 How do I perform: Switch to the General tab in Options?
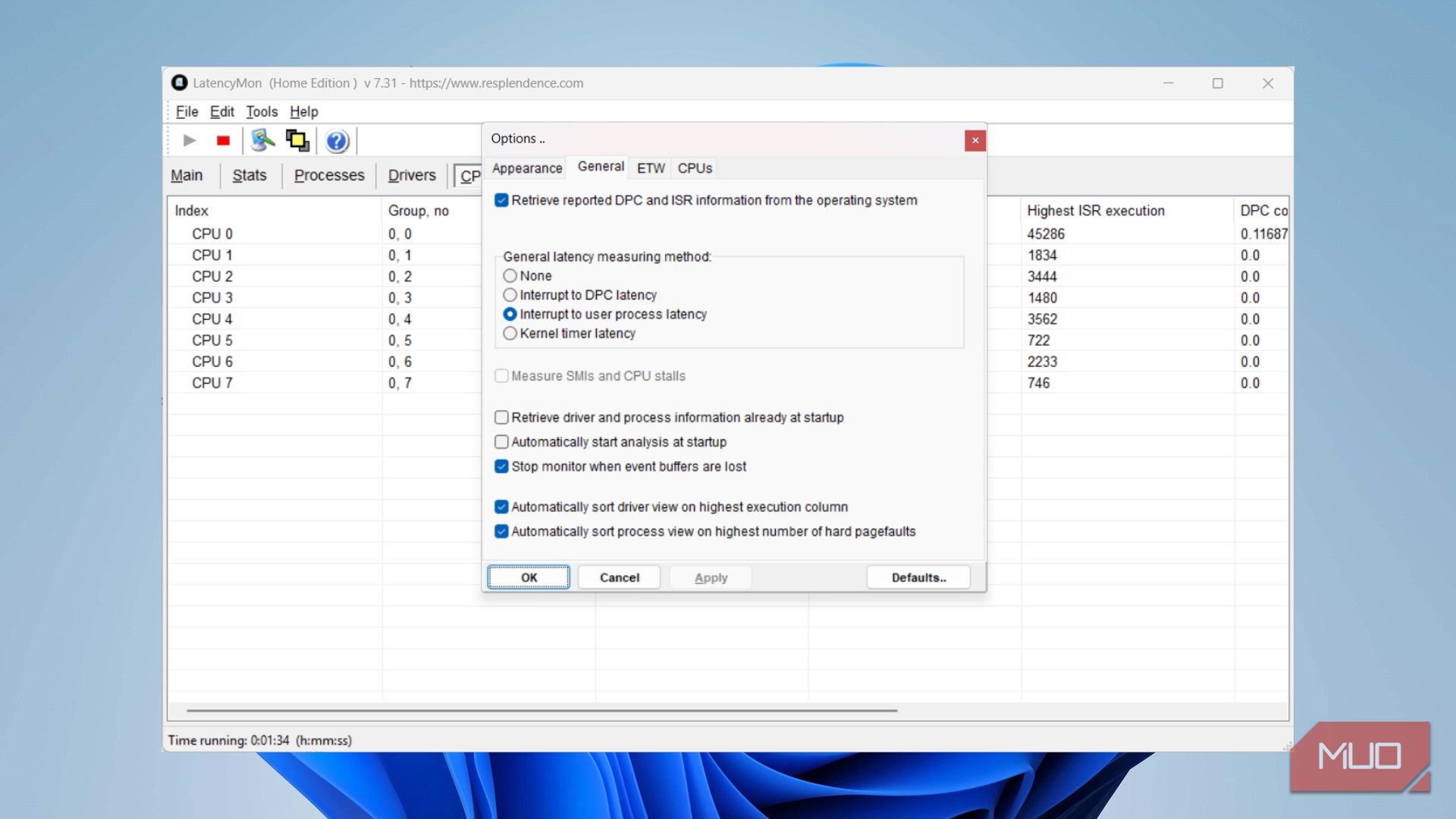pos(601,167)
